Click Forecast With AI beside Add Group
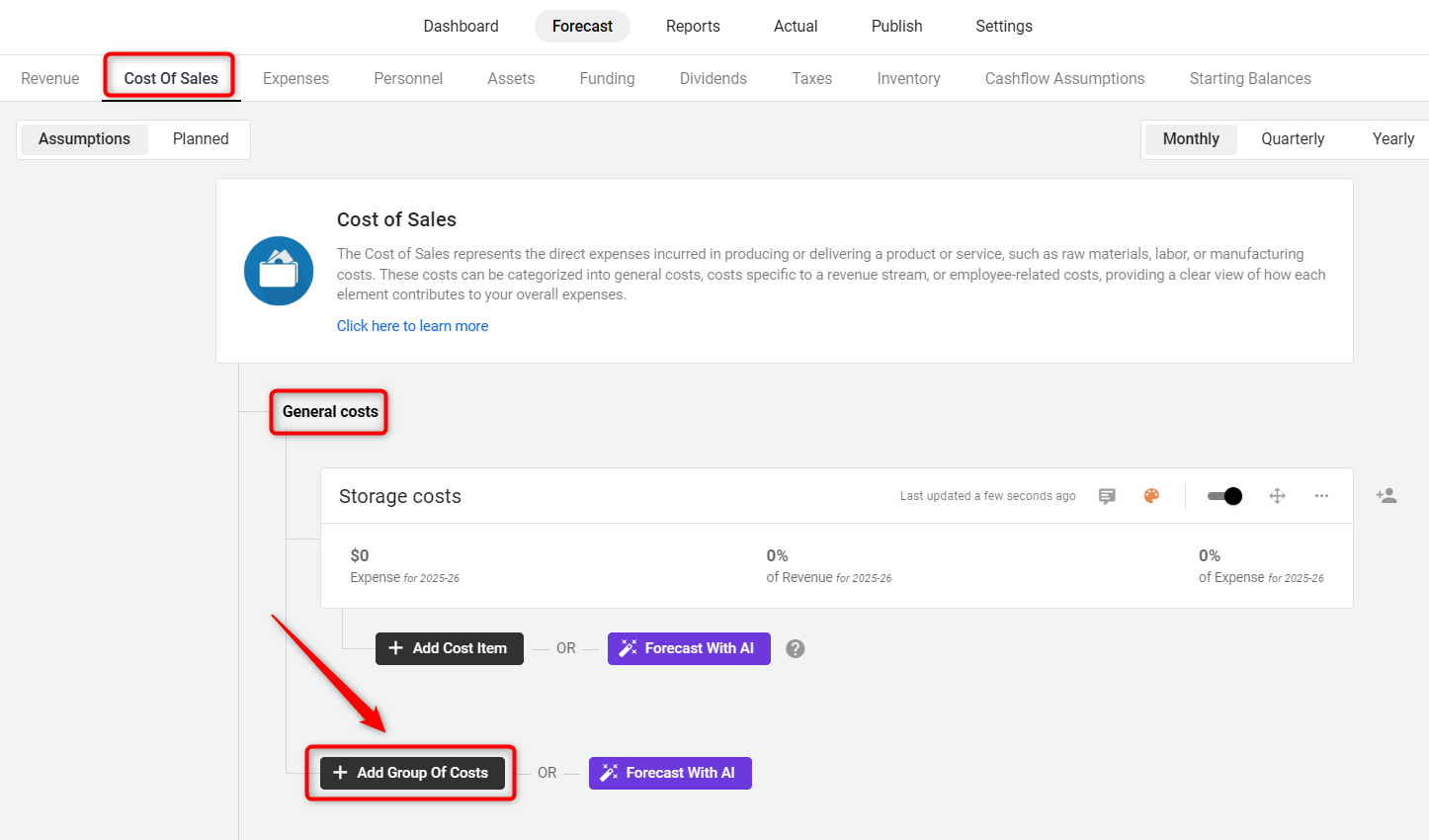 670,773
